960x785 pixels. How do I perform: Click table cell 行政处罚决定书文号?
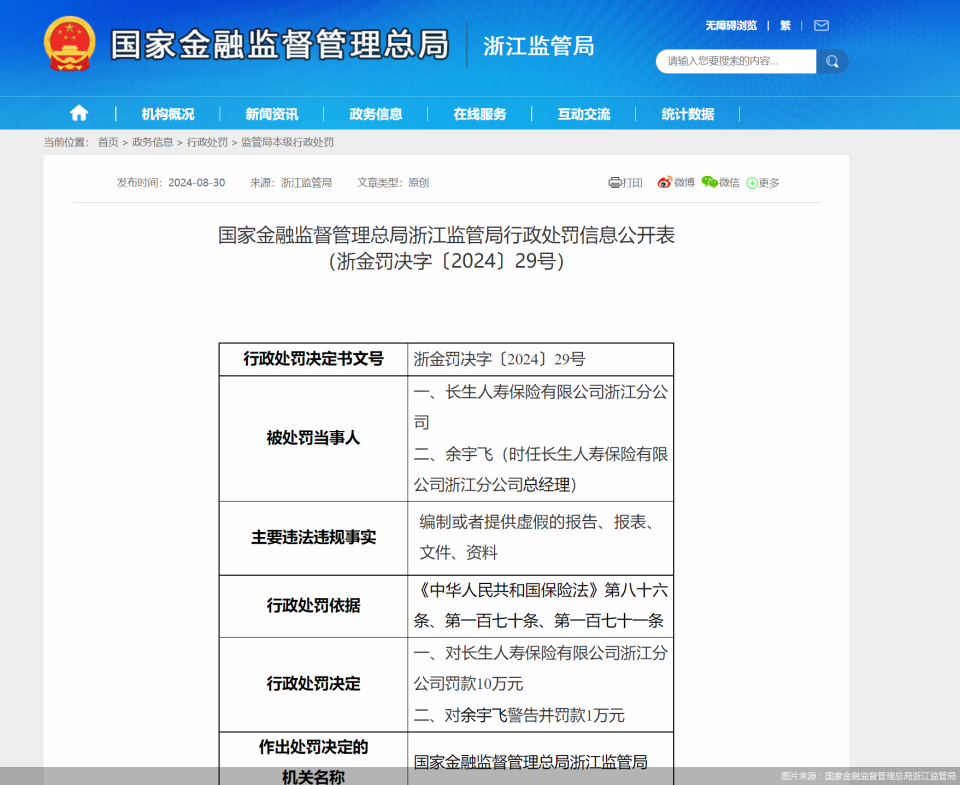point(313,359)
